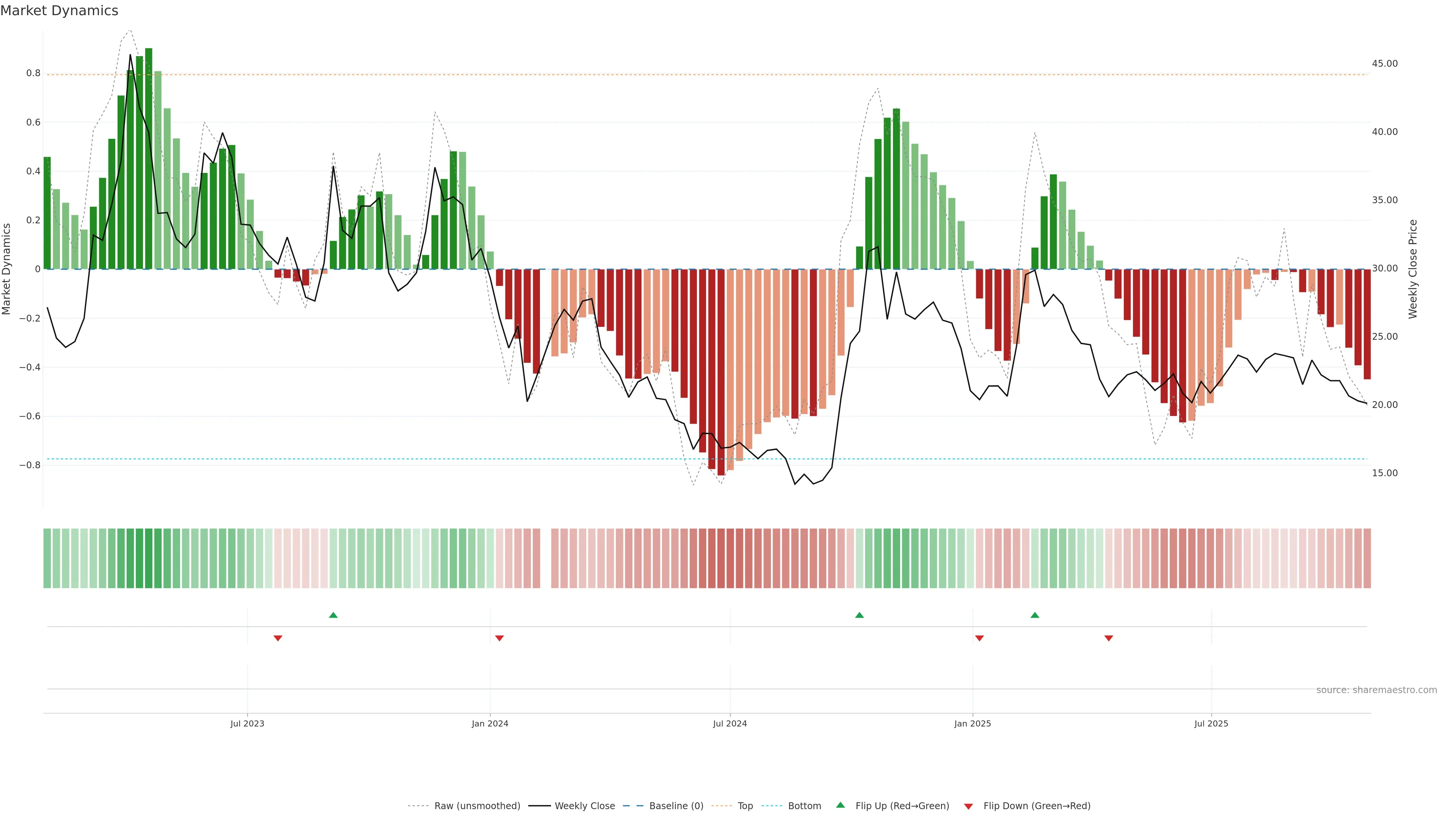This screenshot has width=1456, height=819.
Task: Click the Jul 2023 x-axis label
Action: point(247,723)
